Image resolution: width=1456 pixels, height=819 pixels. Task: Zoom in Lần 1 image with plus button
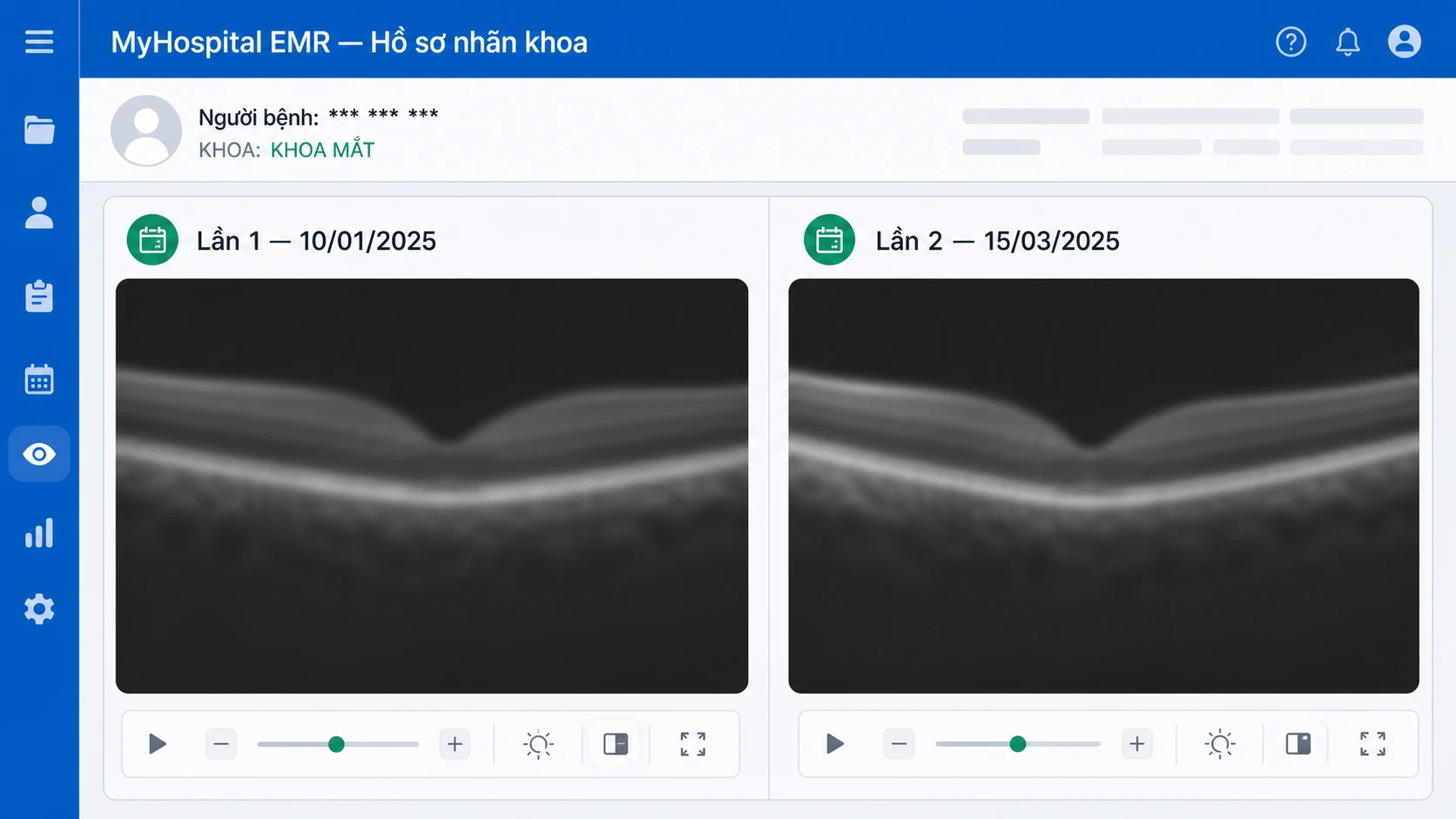tap(455, 744)
